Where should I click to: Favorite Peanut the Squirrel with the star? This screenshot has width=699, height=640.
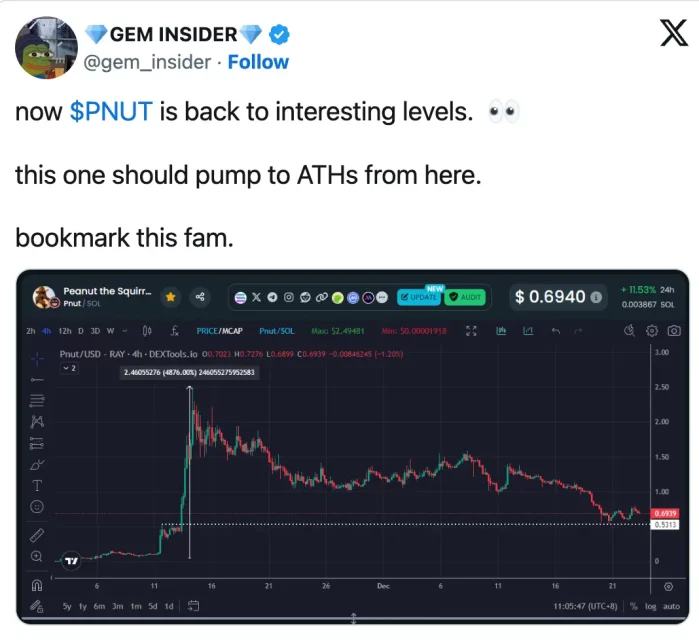(x=171, y=297)
